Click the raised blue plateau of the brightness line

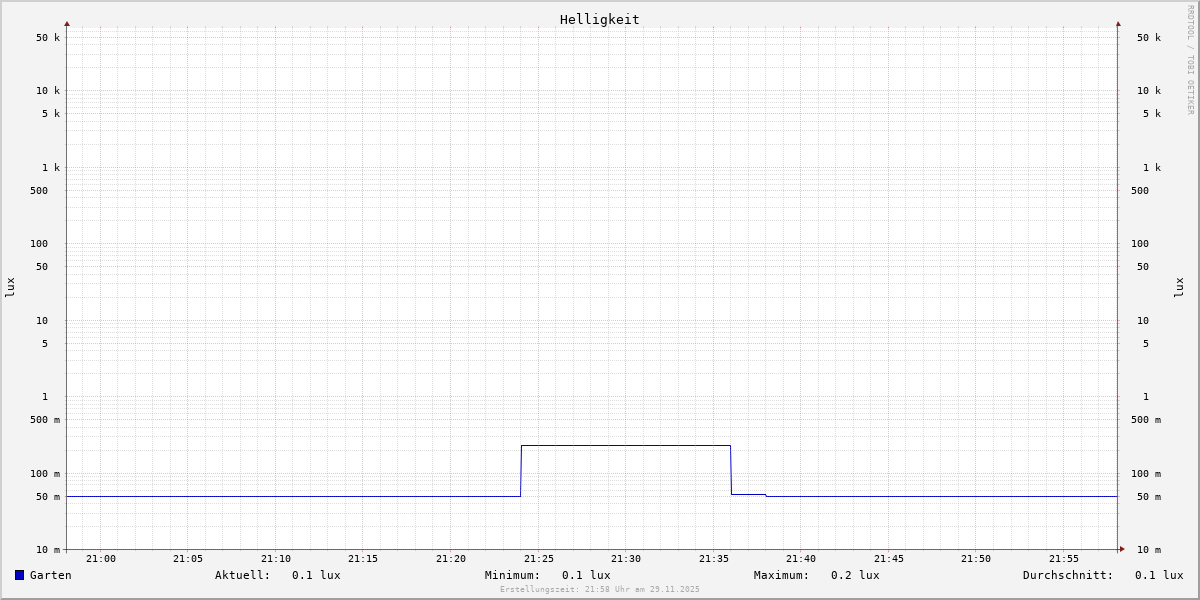(626, 445)
